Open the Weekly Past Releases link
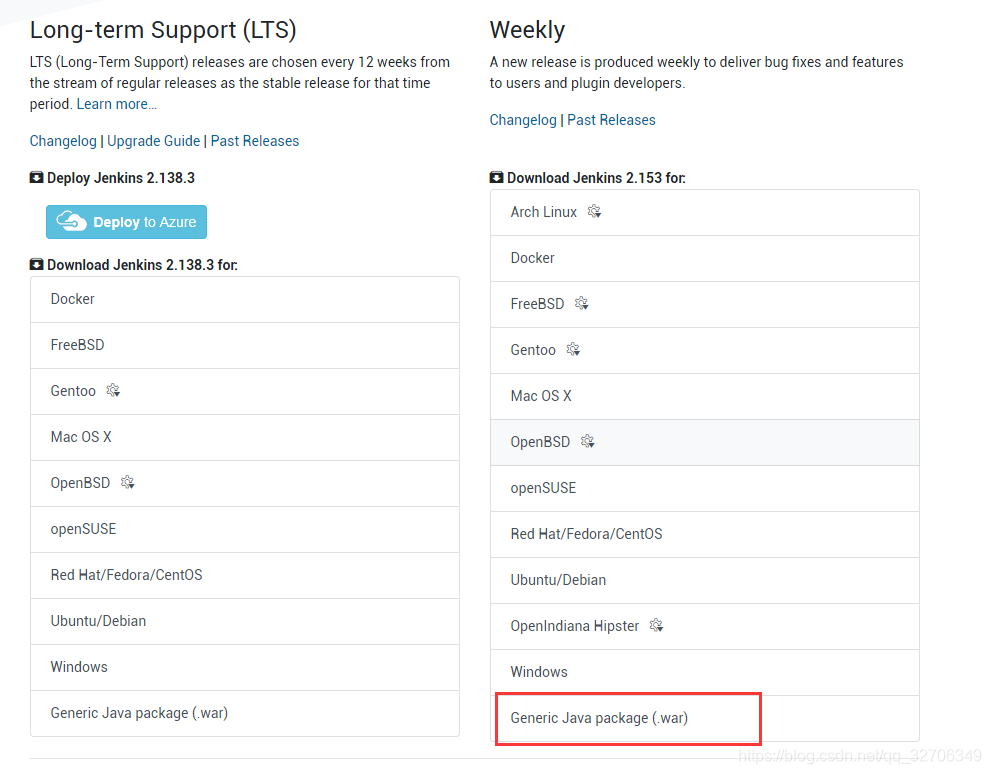 (x=611, y=120)
